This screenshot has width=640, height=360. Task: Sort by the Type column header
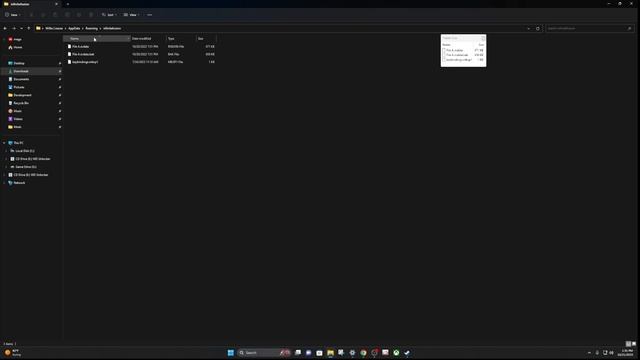point(180,38)
